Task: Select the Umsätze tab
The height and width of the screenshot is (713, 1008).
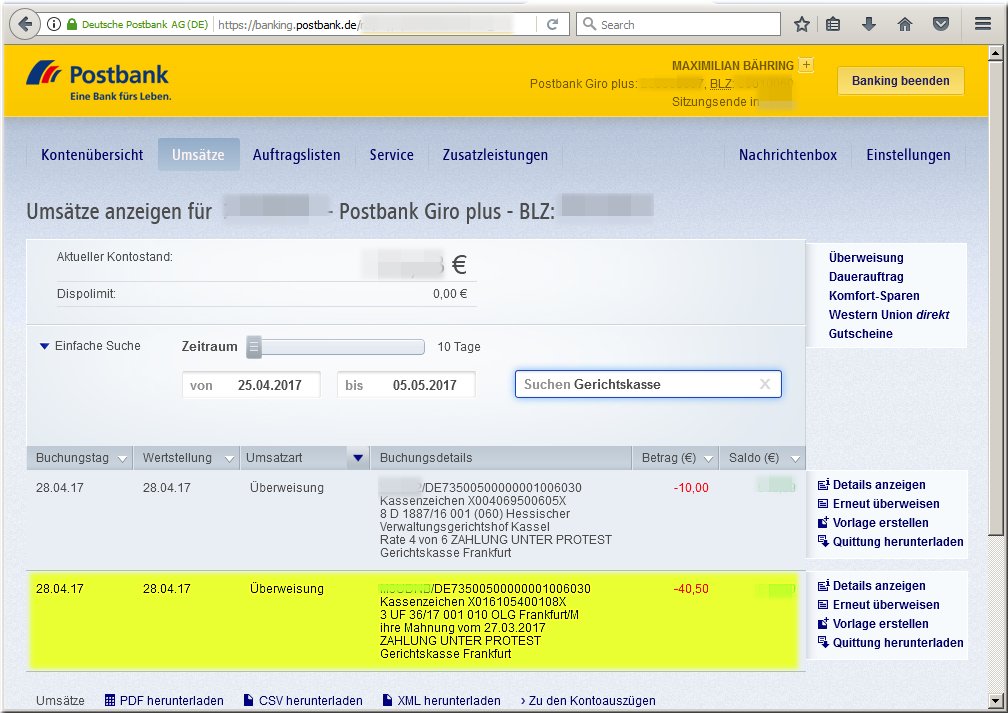Action: pos(198,155)
